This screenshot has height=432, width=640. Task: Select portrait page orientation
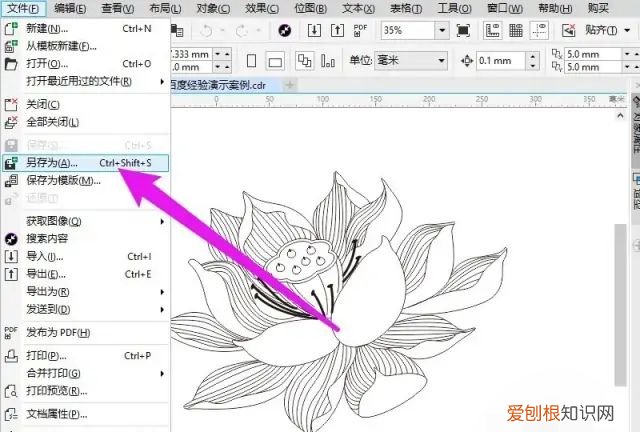pyautogui.click(x=252, y=61)
